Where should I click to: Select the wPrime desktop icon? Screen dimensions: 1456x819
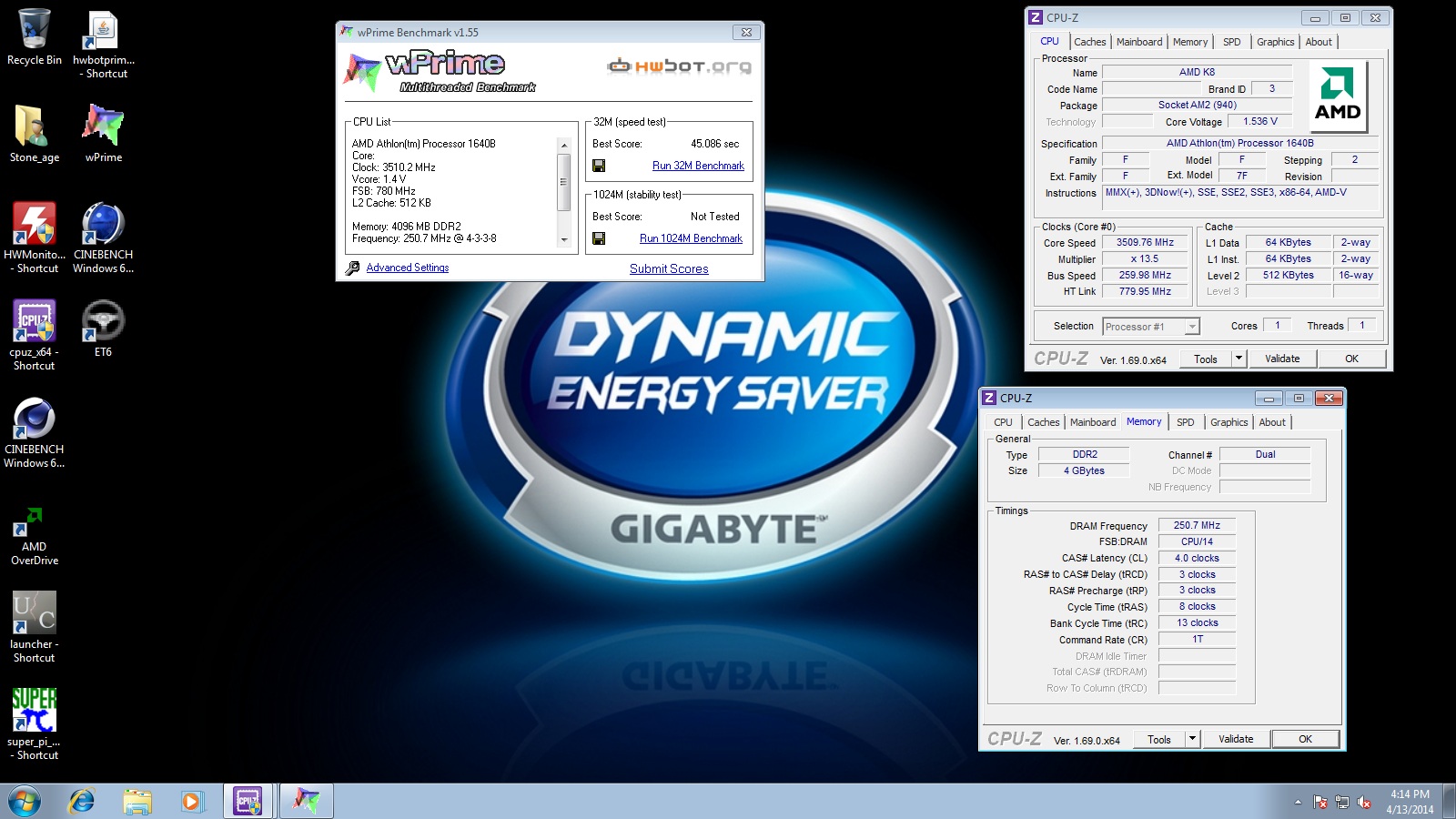(x=104, y=134)
